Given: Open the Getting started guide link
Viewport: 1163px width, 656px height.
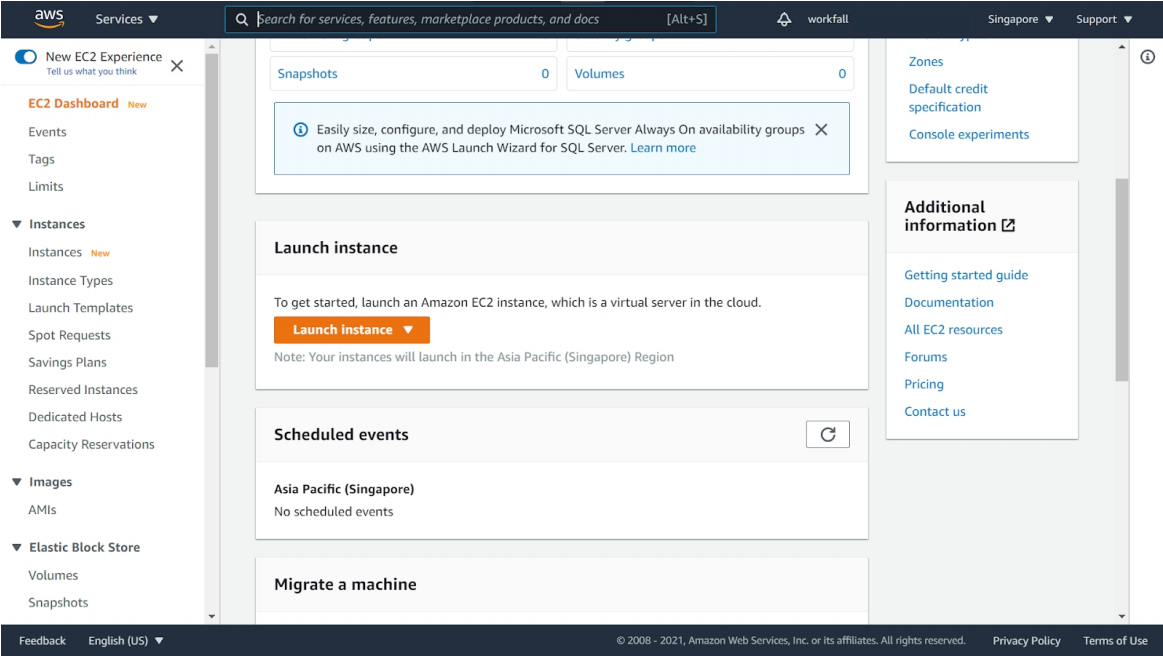Looking at the screenshot, I should point(966,275).
